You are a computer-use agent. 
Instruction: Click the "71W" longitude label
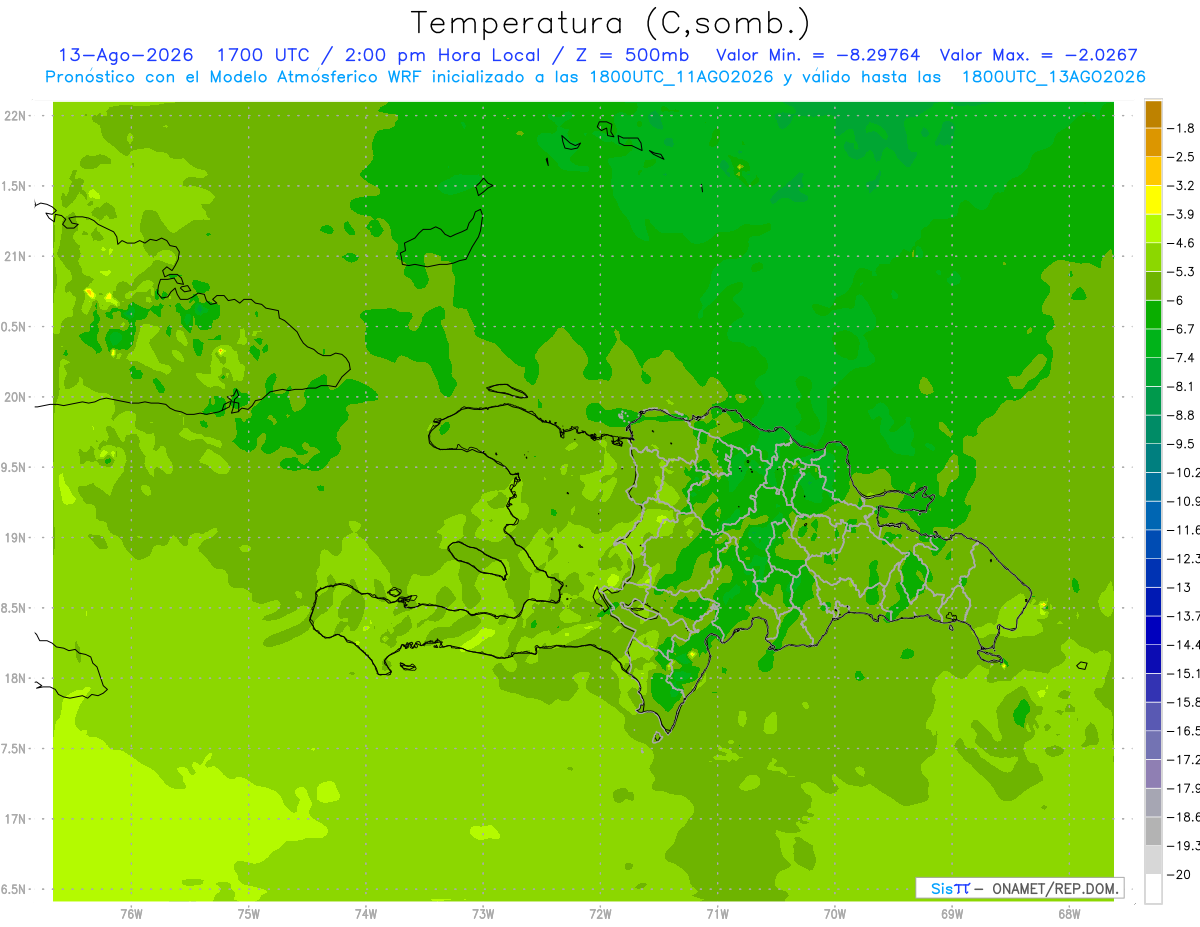(x=717, y=913)
